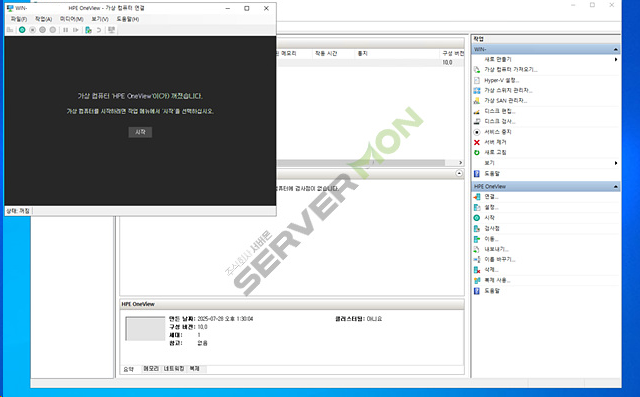640x397 pixels.
Task: Click the green Start icon in the VM connection toolbar
Action: pos(22,30)
